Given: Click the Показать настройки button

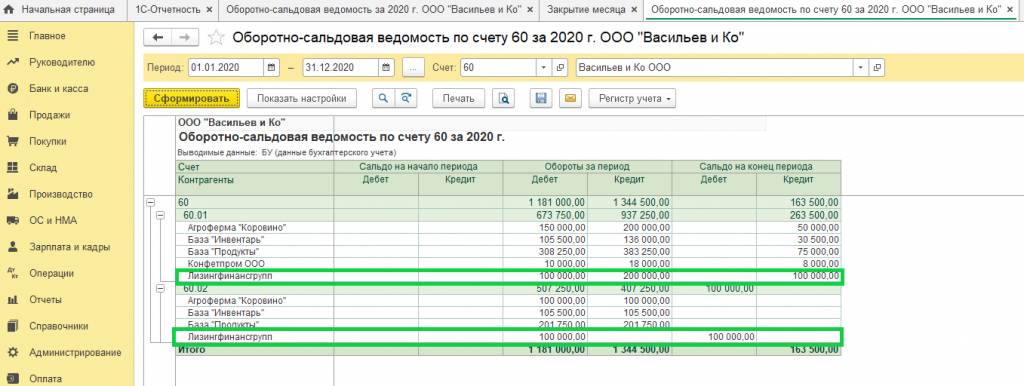Looking at the screenshot, I should click(301, 99).
